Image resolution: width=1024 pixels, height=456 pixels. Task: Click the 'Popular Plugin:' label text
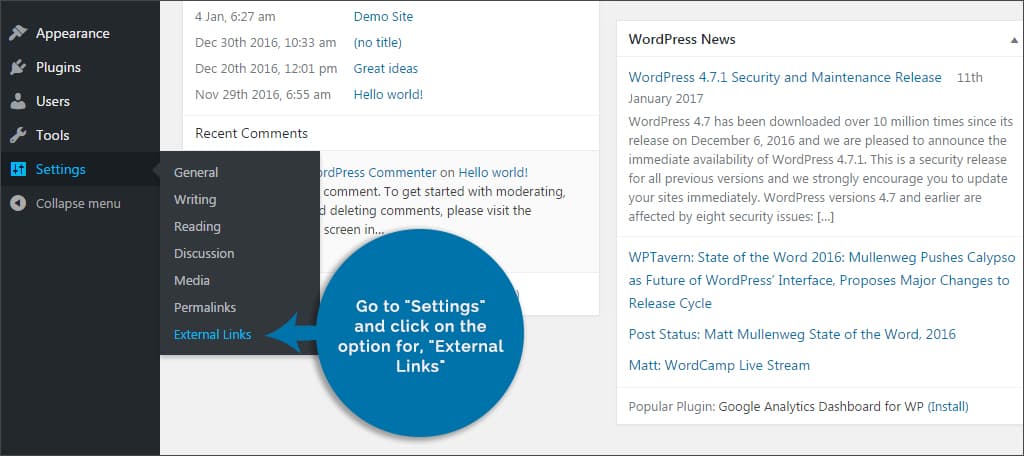671,406
